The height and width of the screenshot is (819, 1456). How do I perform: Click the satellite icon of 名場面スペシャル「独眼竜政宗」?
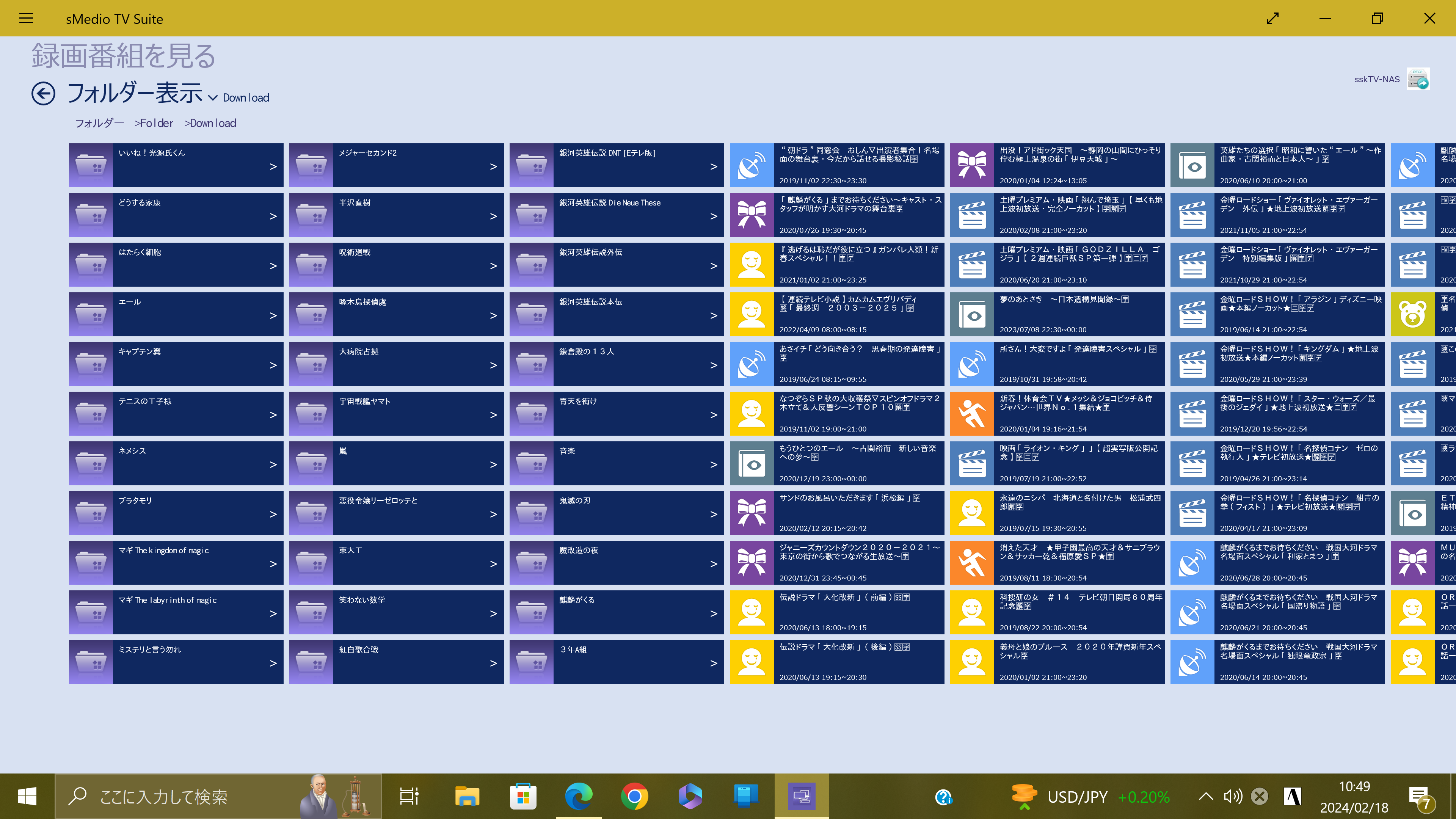(x=1192, y=662)
